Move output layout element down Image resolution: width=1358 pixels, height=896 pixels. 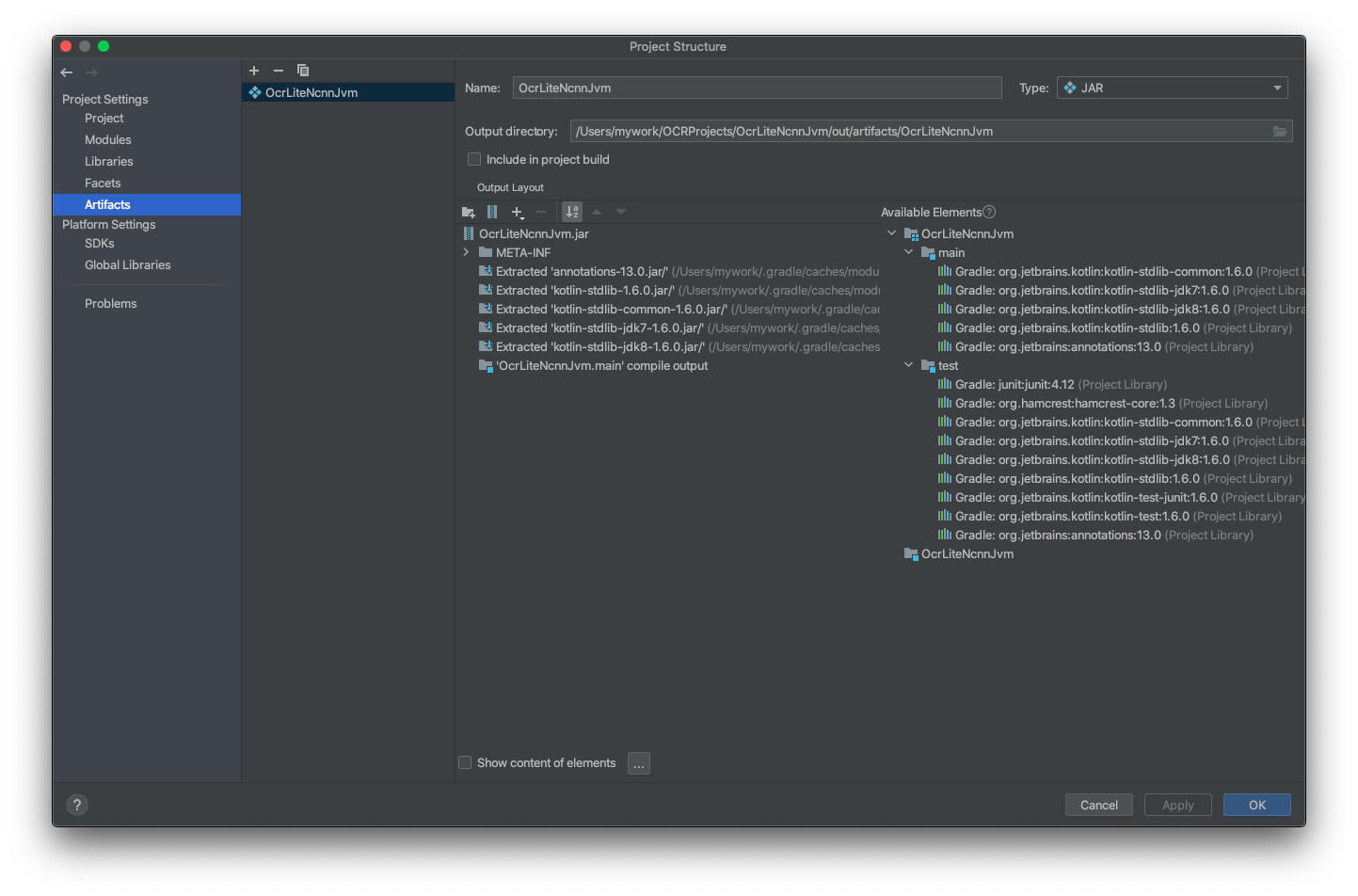tap(621, 213)
